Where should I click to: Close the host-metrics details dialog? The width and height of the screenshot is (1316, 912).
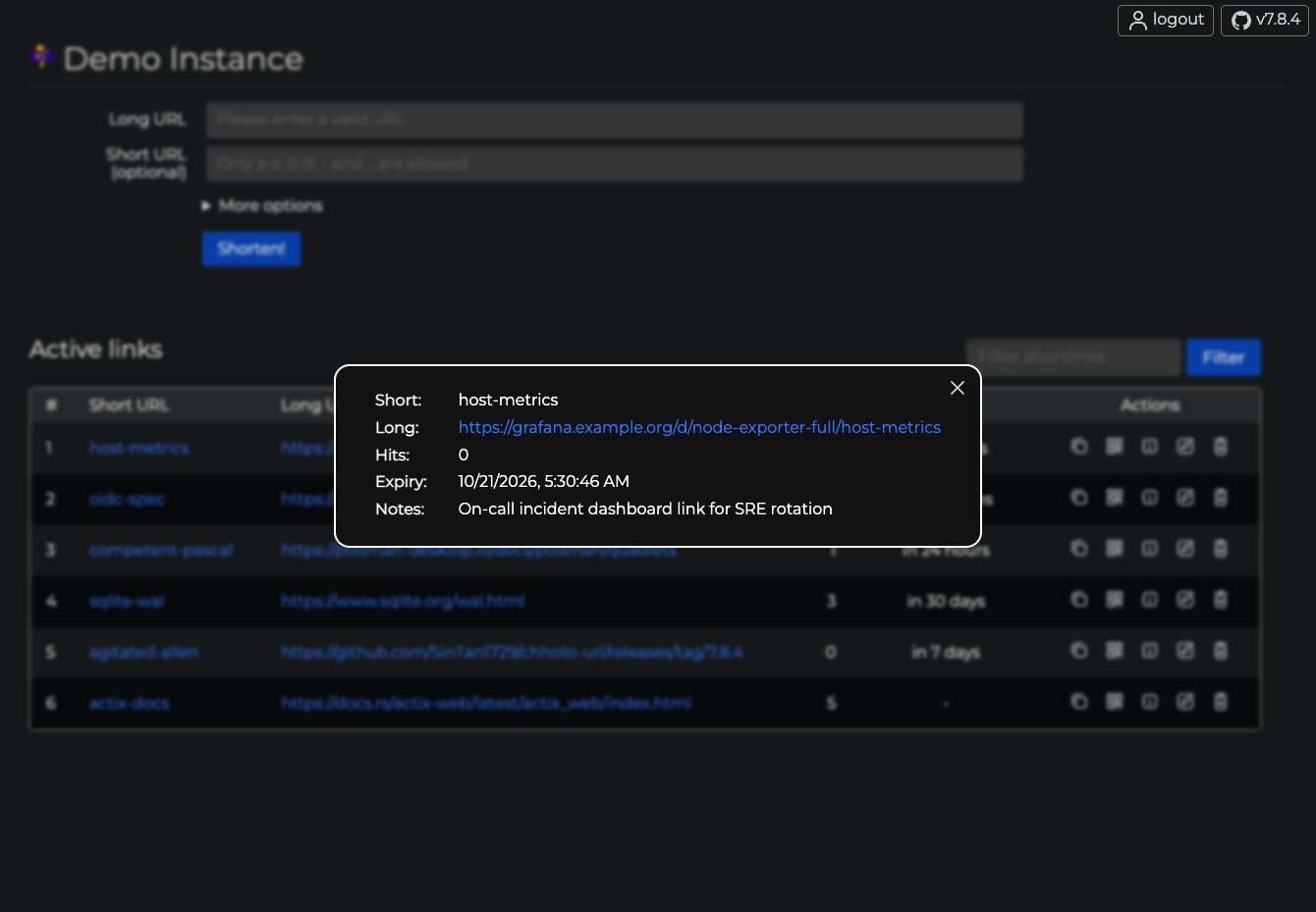[x=958, y=388]
